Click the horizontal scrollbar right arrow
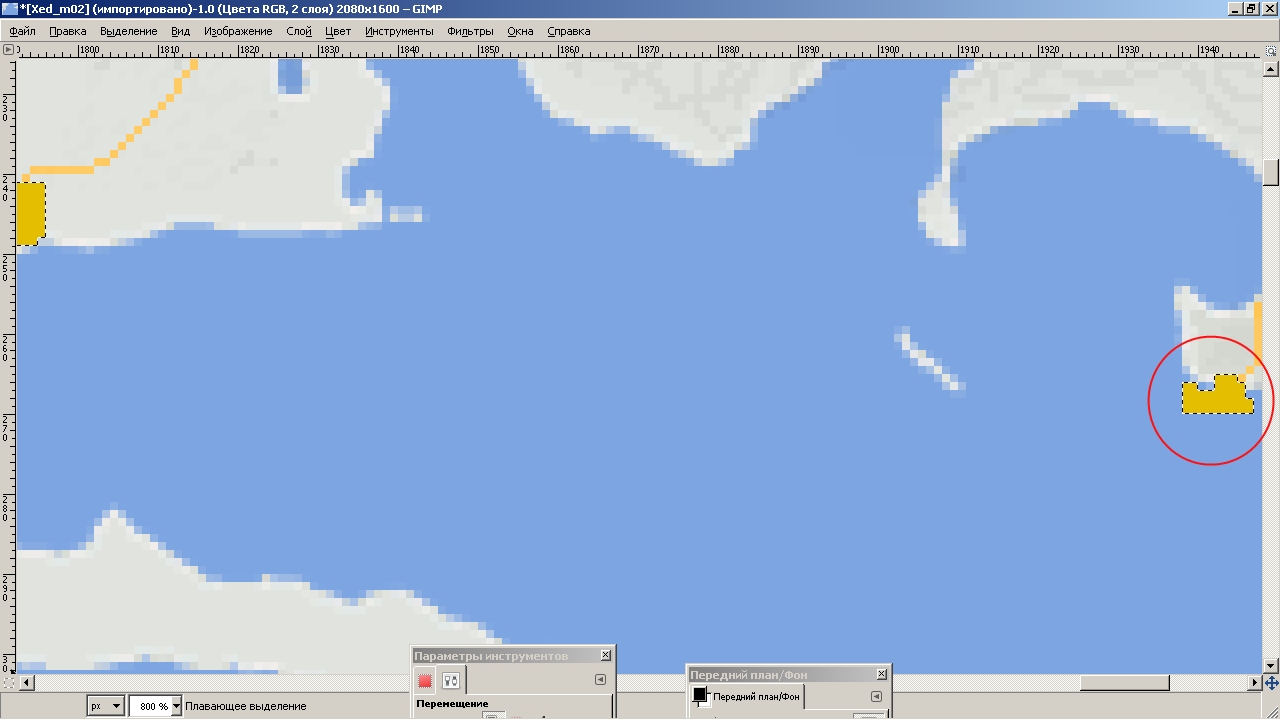Image resolution: width=1280 pixels, height=720 pixels. [x=1255, y=683]
